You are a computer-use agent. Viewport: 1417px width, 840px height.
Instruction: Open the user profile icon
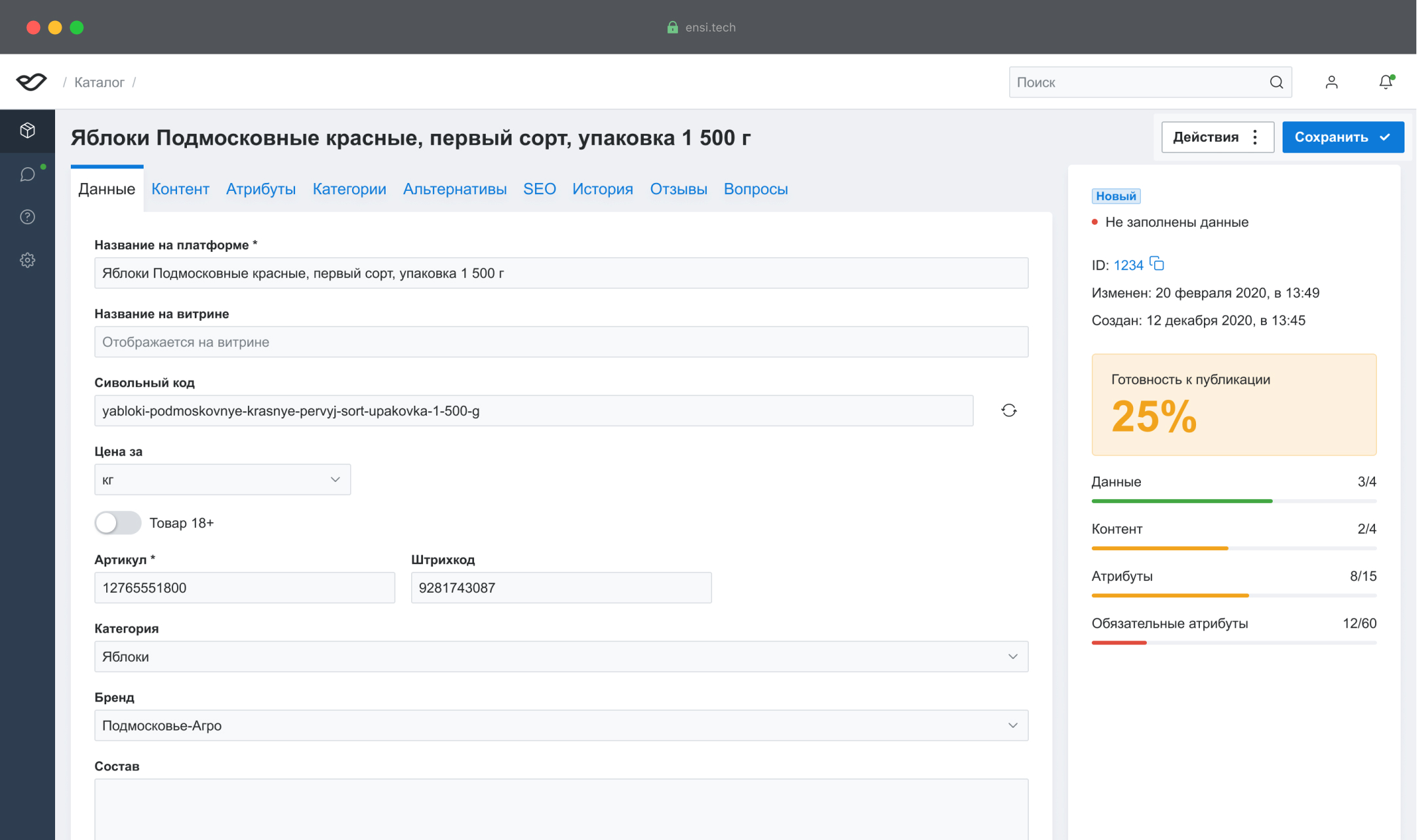pos(1331,82)
